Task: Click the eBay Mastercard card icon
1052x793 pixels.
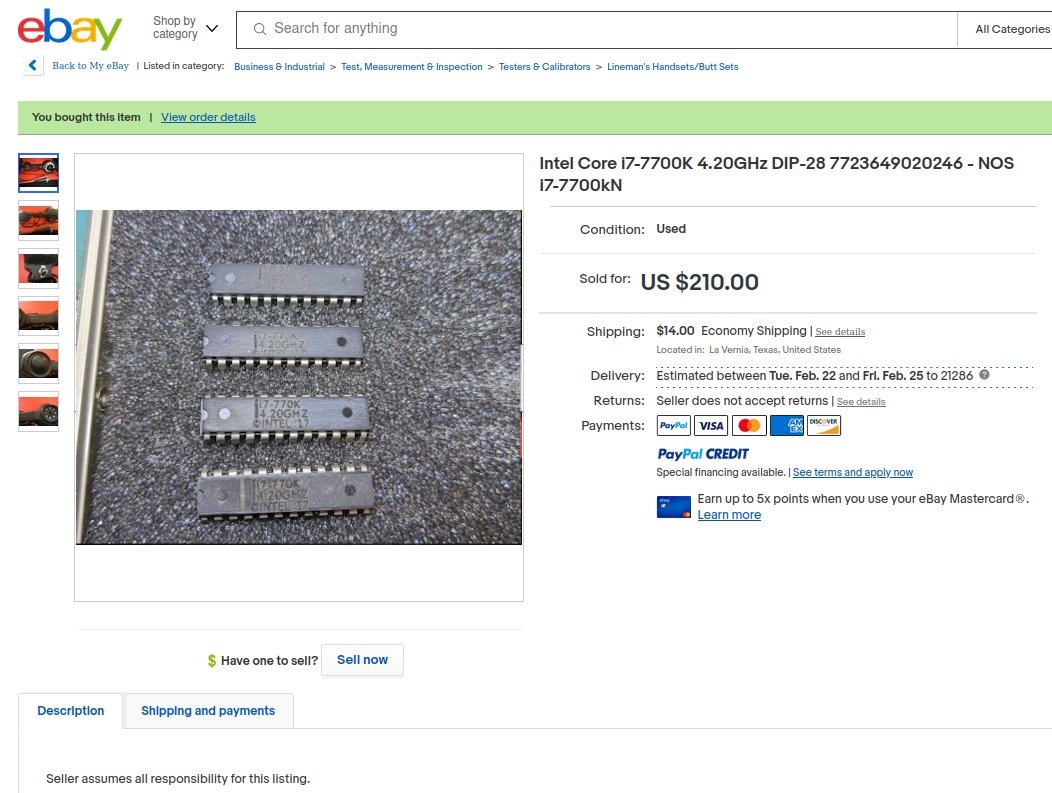Action: (x=673, y=507)
